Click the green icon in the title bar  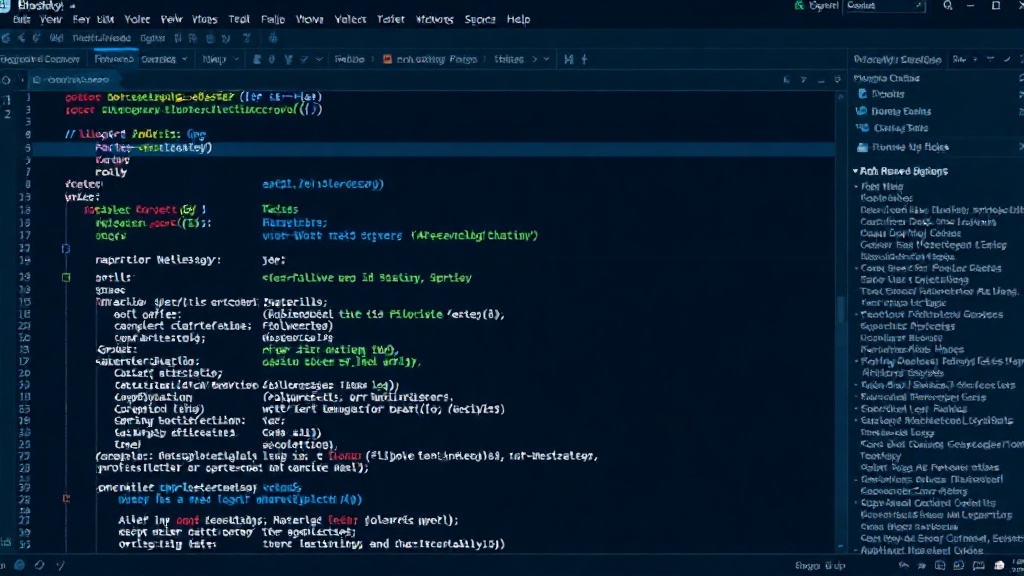(799, 6)
